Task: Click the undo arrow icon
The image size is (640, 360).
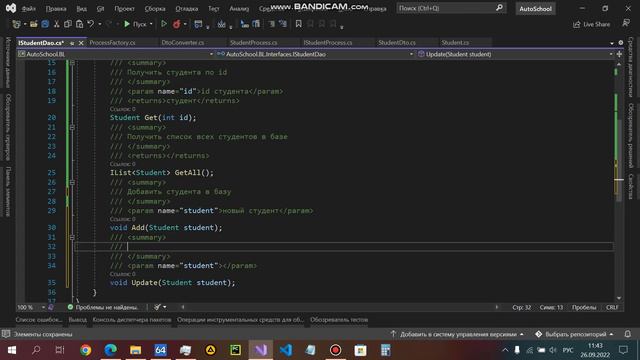Action: point(91,24)
